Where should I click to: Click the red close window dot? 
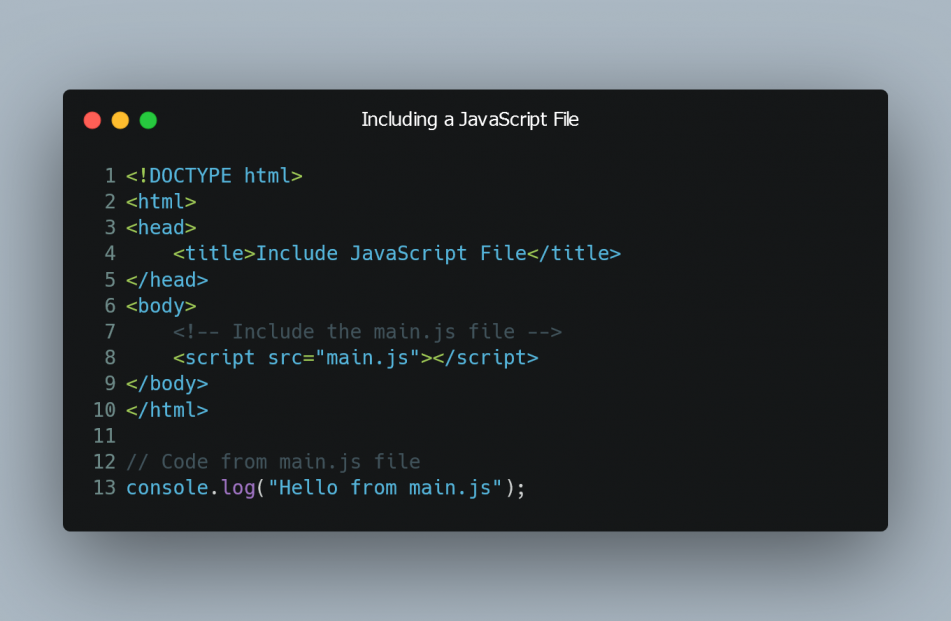coord(92,120)
